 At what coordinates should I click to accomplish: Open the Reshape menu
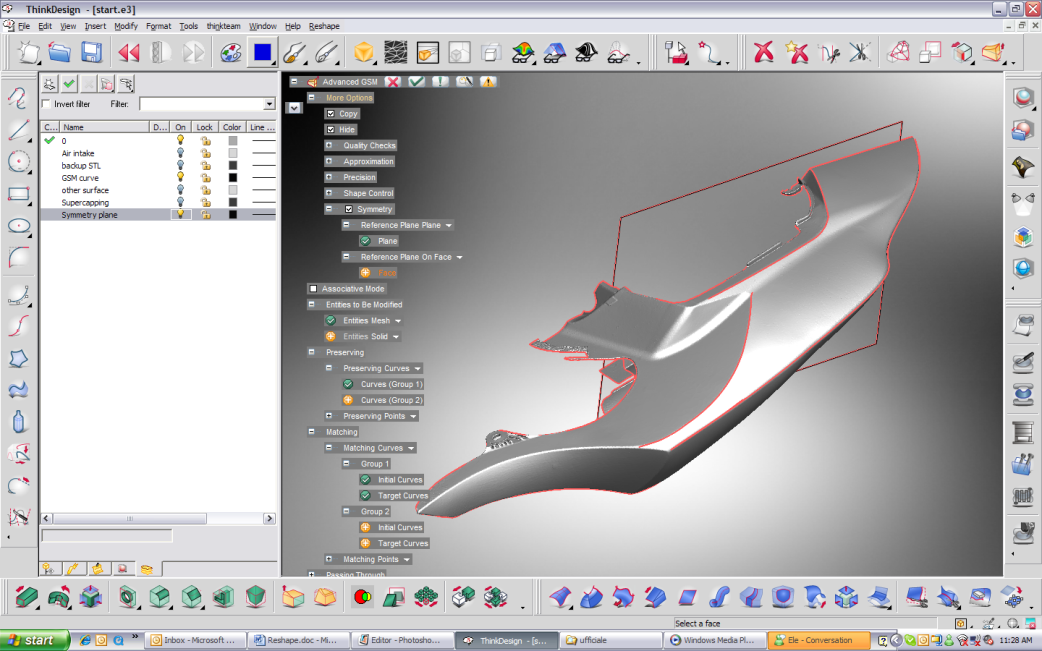pos(323,26)
